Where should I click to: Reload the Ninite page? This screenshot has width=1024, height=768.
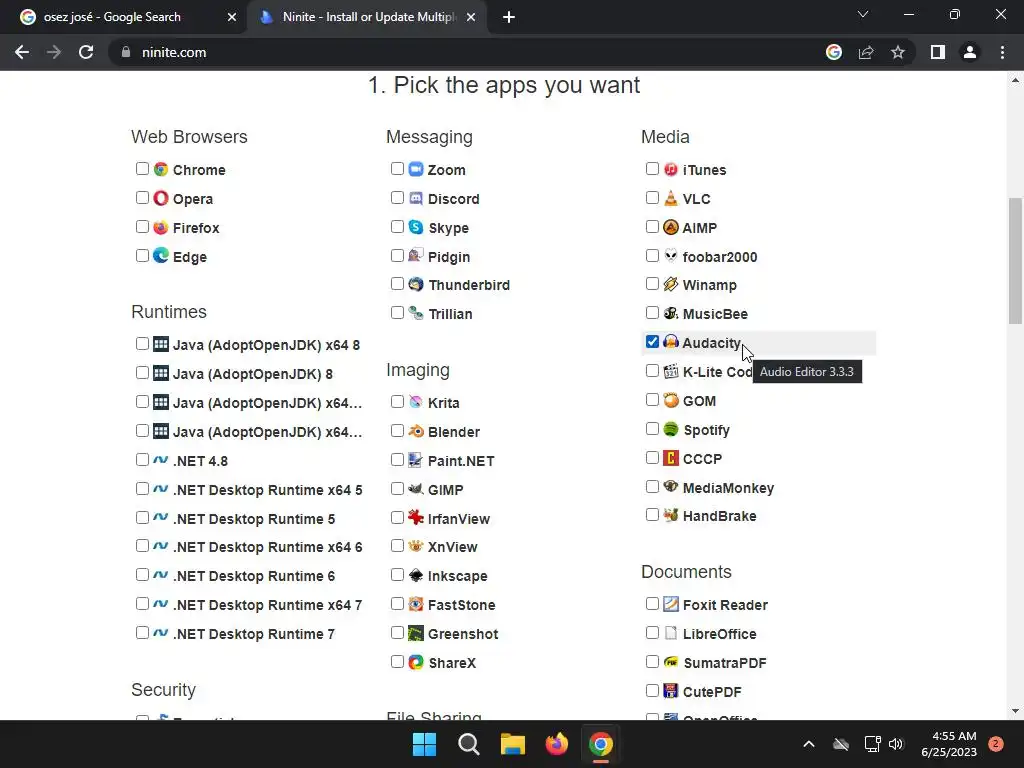(x=86, y=52)
